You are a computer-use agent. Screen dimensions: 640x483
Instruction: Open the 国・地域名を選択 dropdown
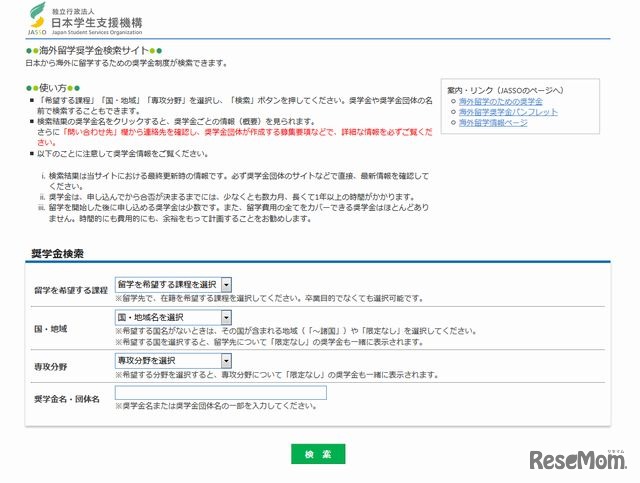pyautogui.click(x=173, y=317)
